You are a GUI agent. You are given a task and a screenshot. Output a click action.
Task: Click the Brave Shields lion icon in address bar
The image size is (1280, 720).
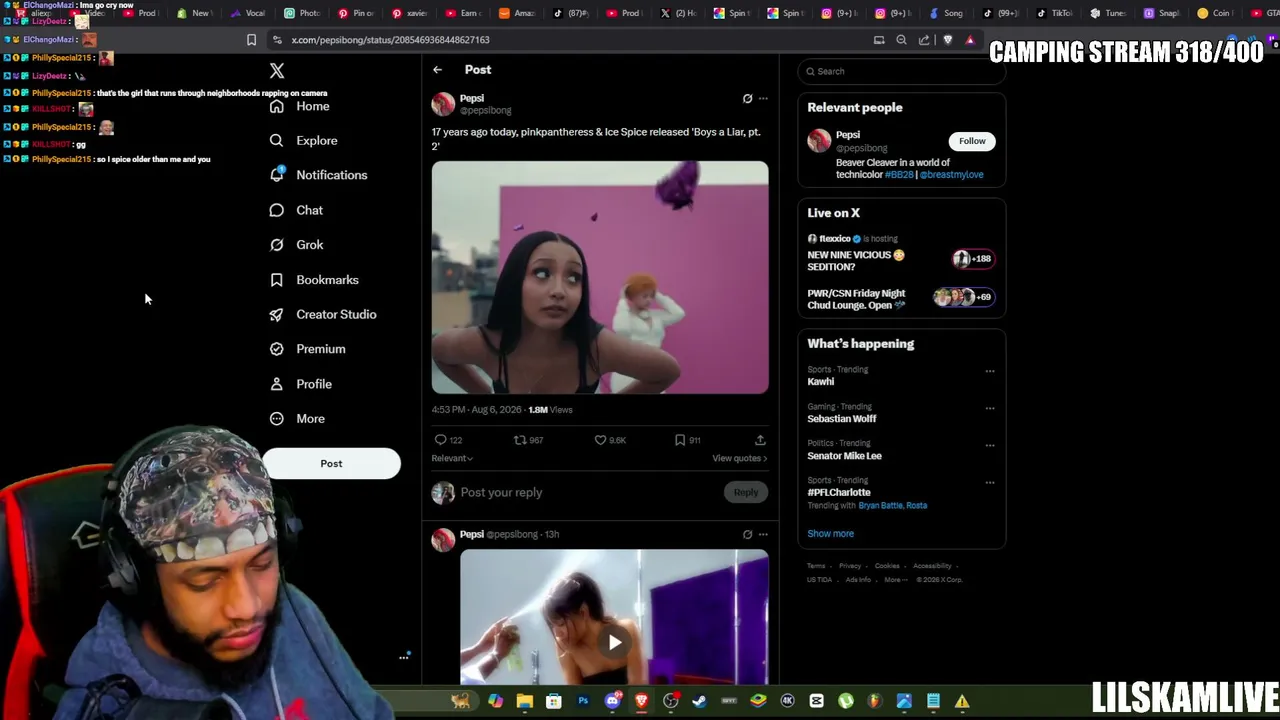point(948,40)
